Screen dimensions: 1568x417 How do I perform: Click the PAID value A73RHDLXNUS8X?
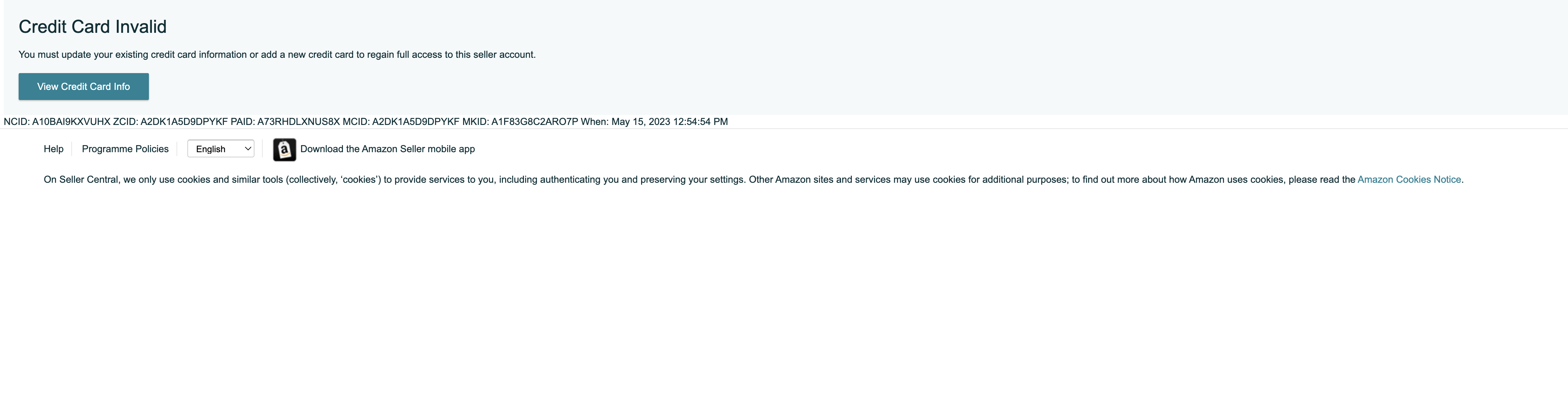click(298, 122)
